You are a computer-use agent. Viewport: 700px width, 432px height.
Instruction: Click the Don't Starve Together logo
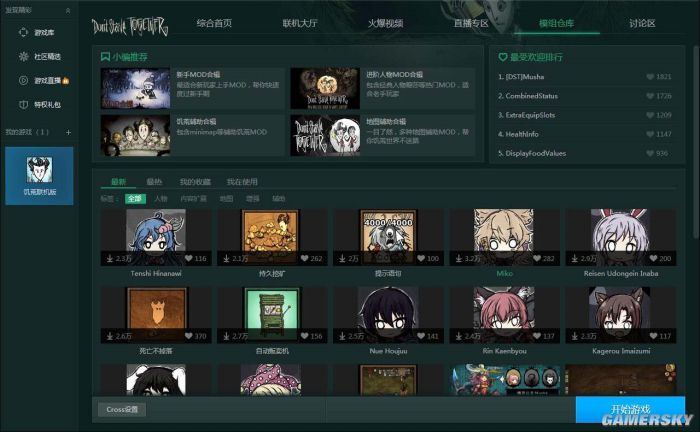pyautogui.click(x=130, y=26)
